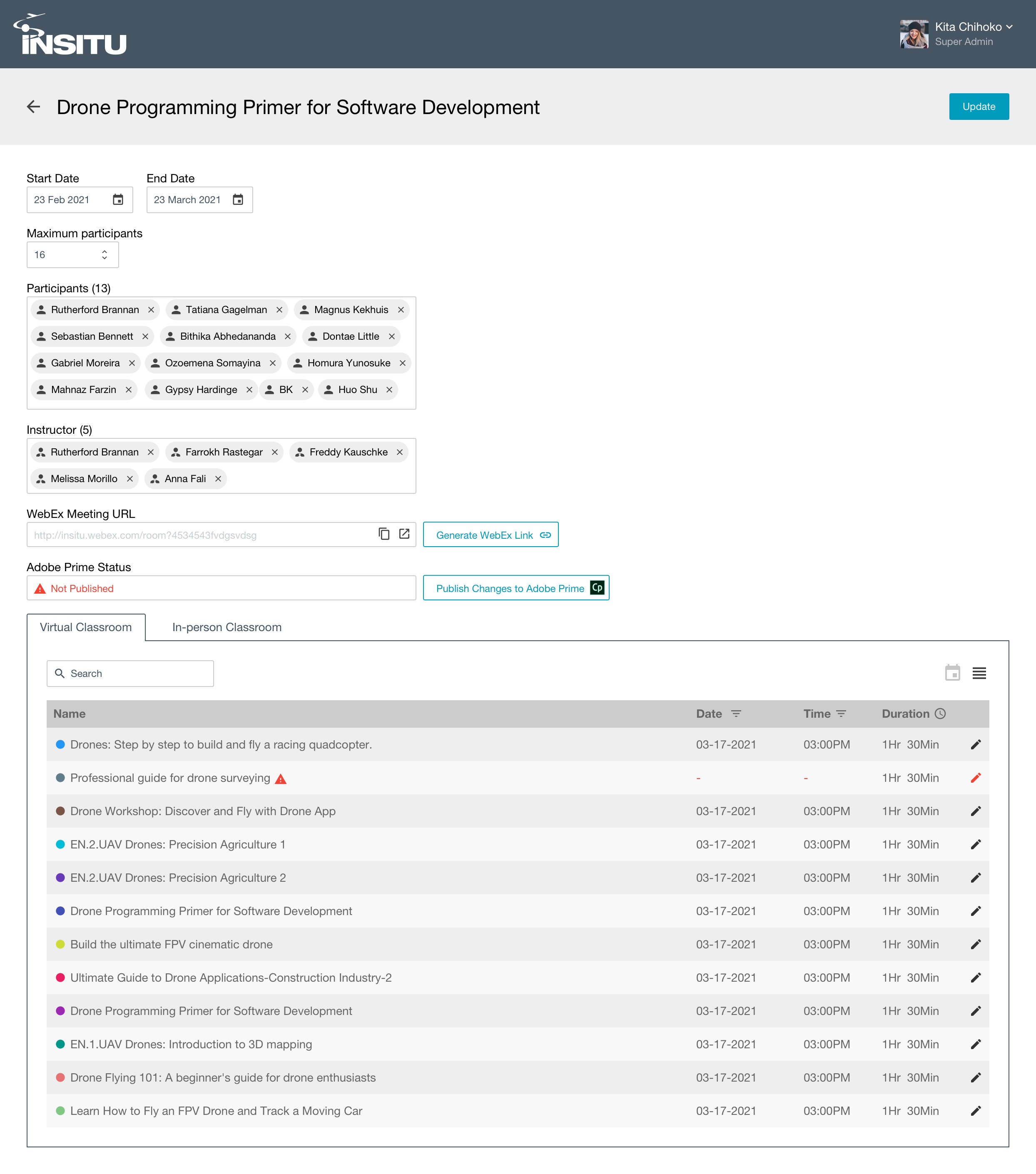The image size is (1036, 1174).
Task: Click warning icon beside Professional guide for drone surveying
Action: coord(281,779)
